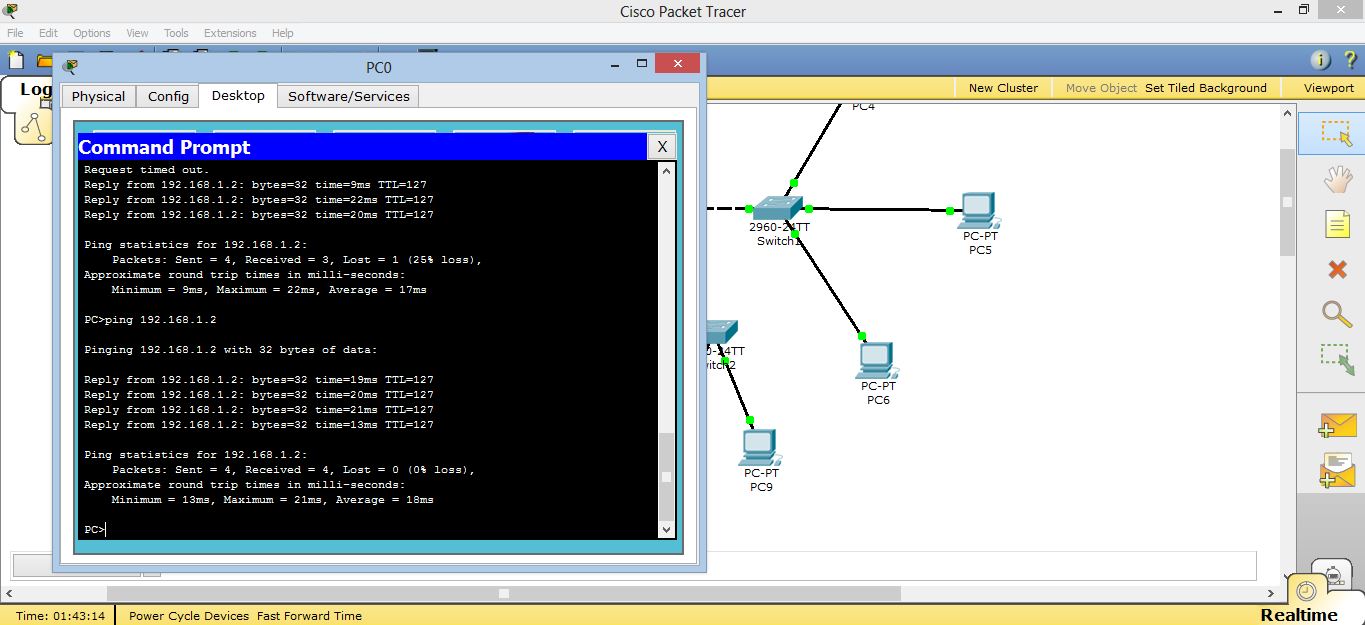This screenshot has width=1365, height=625.
Task: Click the command prompt scroll up arrow
Action: click(x=667, y=171)
